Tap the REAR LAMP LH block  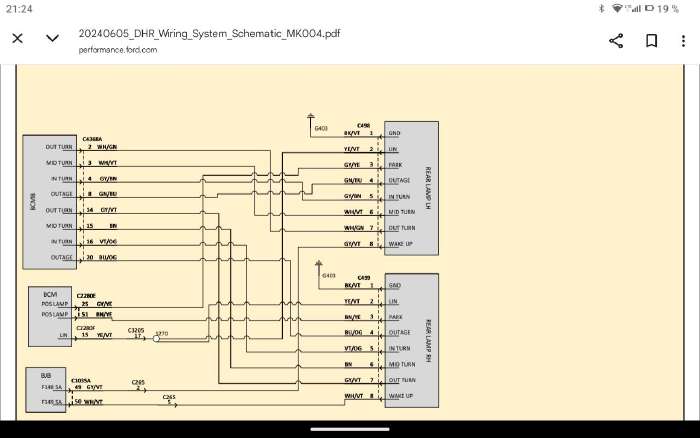point(411,188)
